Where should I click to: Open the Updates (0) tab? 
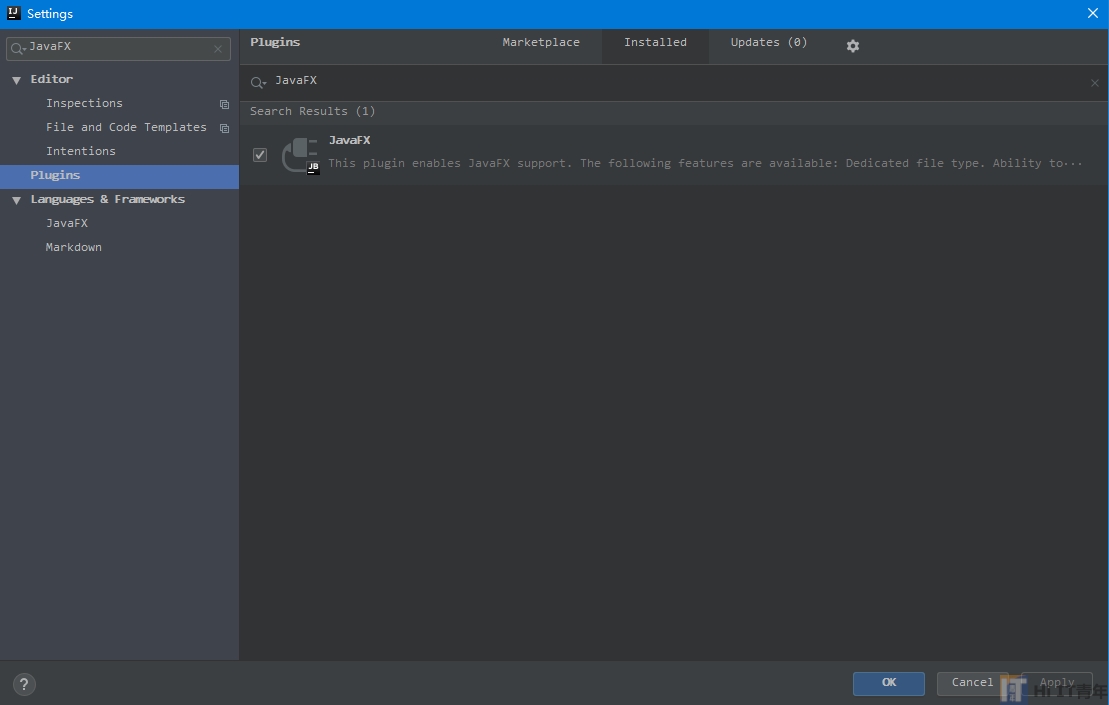[768, 42]
